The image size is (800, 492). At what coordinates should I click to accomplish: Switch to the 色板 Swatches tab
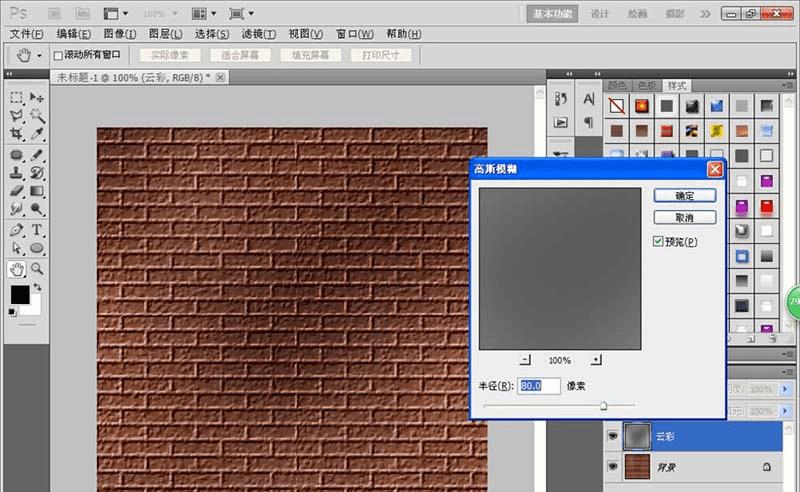pyautogui.click(x=649, y=85)
